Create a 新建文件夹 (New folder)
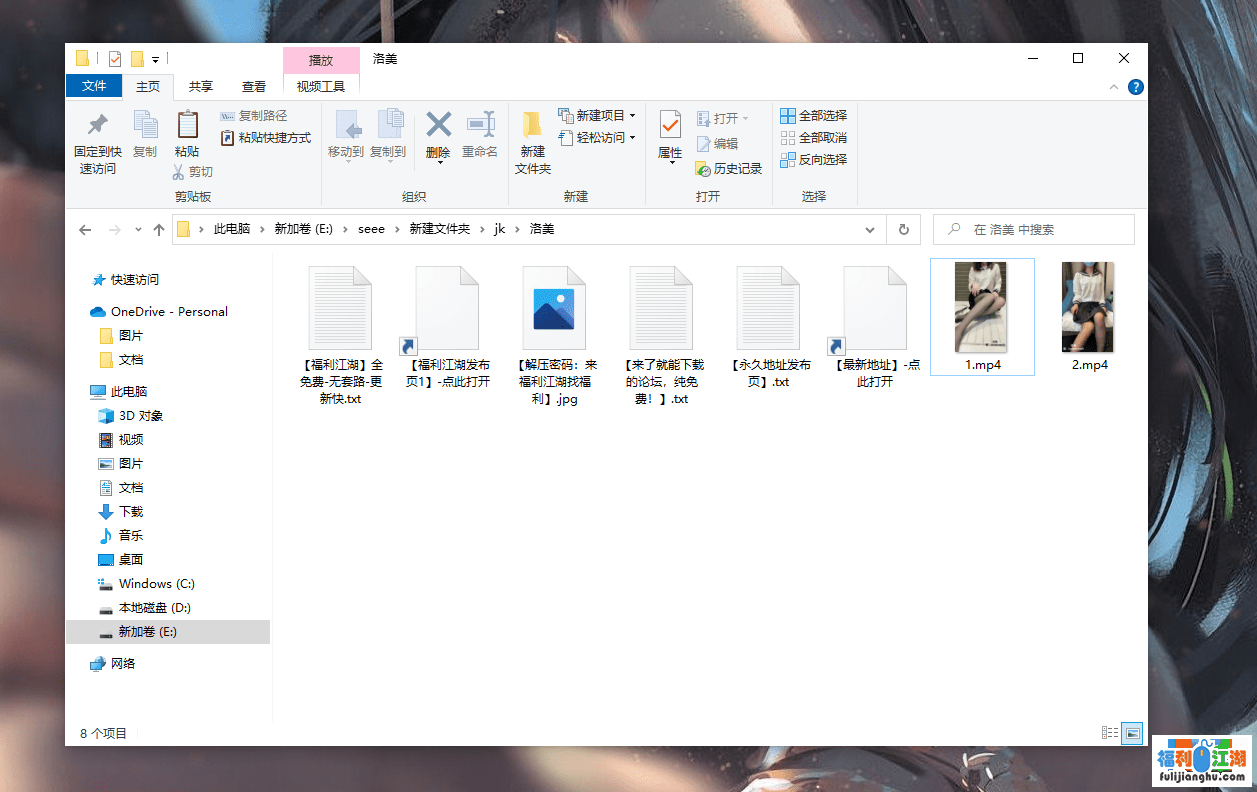The width and height of the screenshot is (1257, 792). click(532, 140)
